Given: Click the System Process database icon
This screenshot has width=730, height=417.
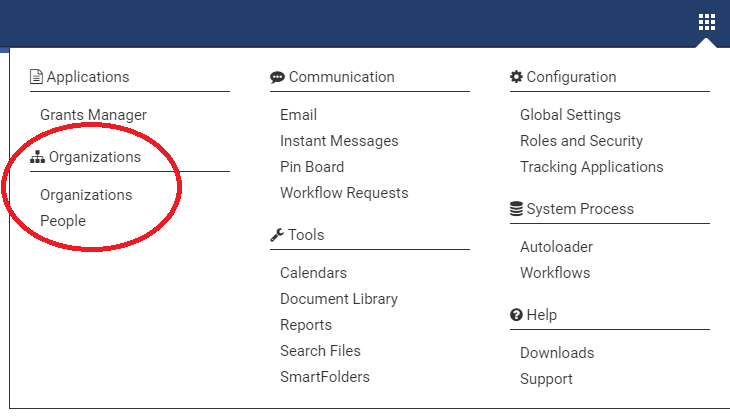Looking at the screenshot, I should tap(516, 209).
